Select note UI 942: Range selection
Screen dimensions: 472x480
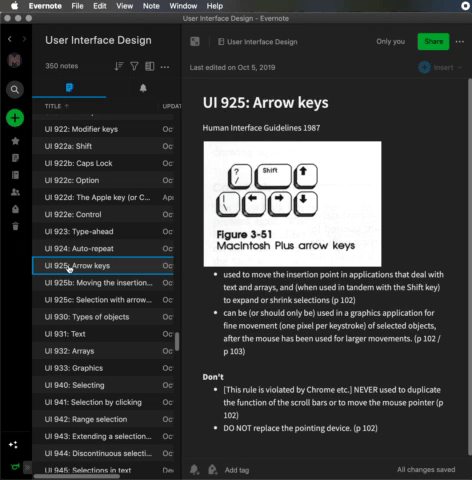point(103,419)
